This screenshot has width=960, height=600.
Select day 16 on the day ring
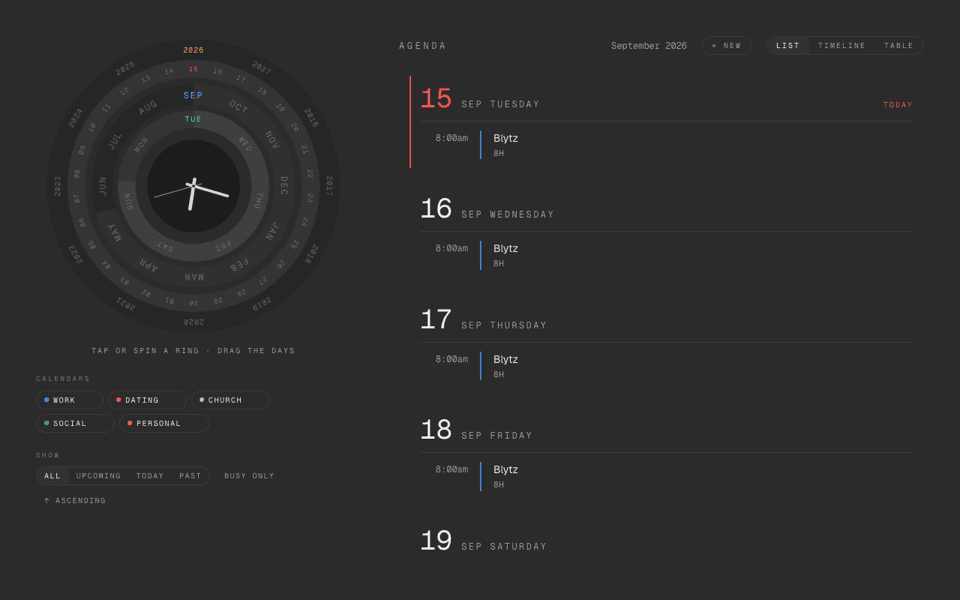217,72
